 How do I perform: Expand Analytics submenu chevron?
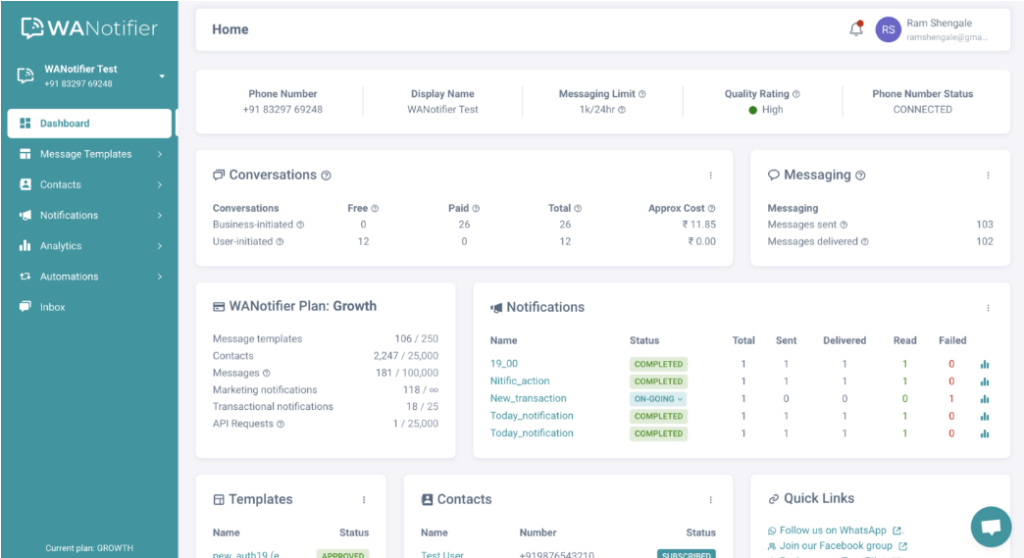click(159, 246)
